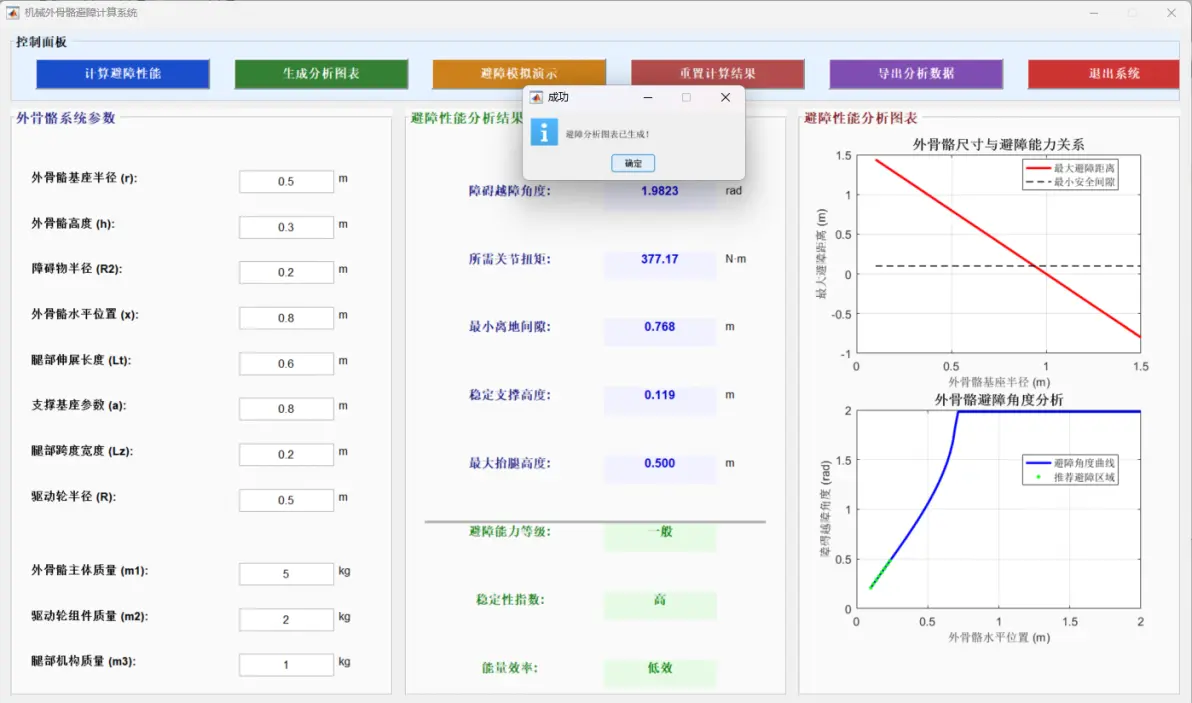Click 导出分析数据 purple button

(x=915, y=74)
